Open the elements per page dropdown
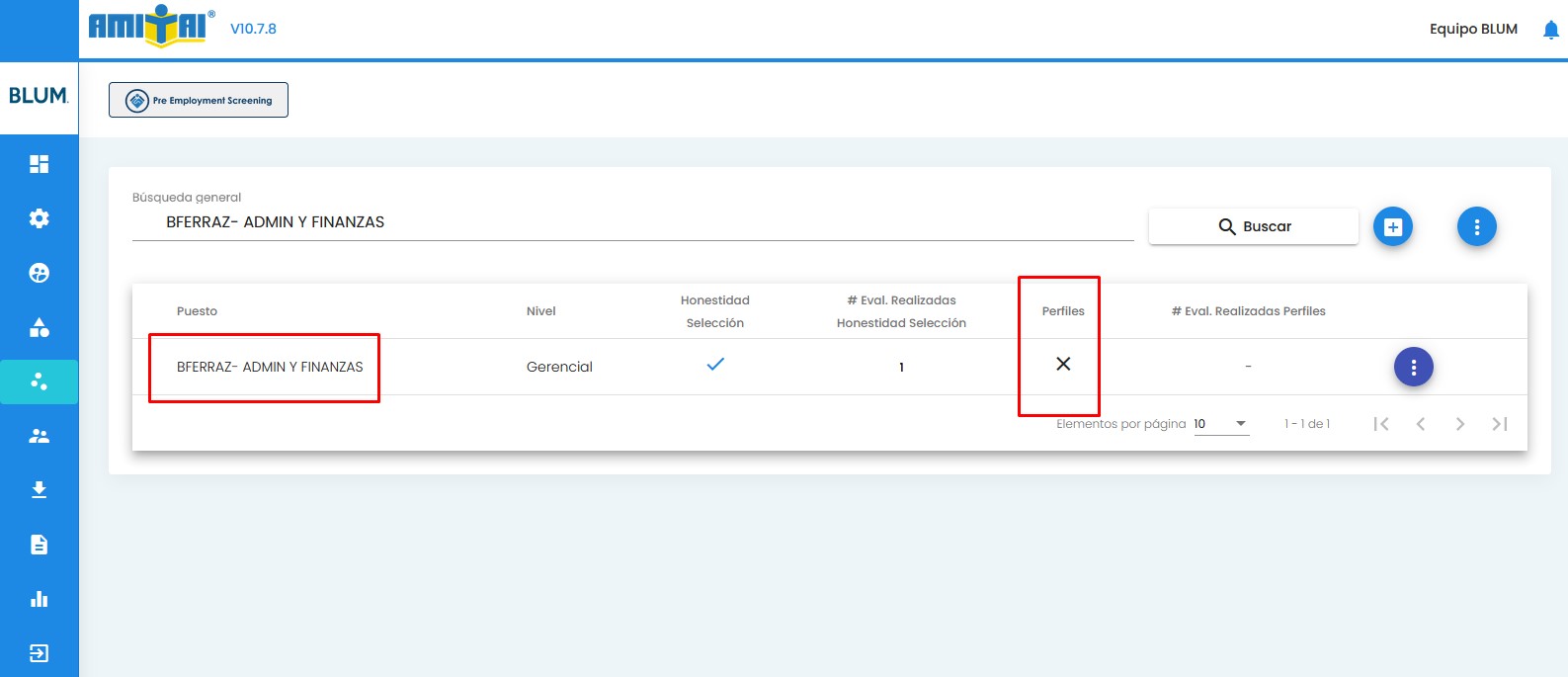 [1221, 424]
